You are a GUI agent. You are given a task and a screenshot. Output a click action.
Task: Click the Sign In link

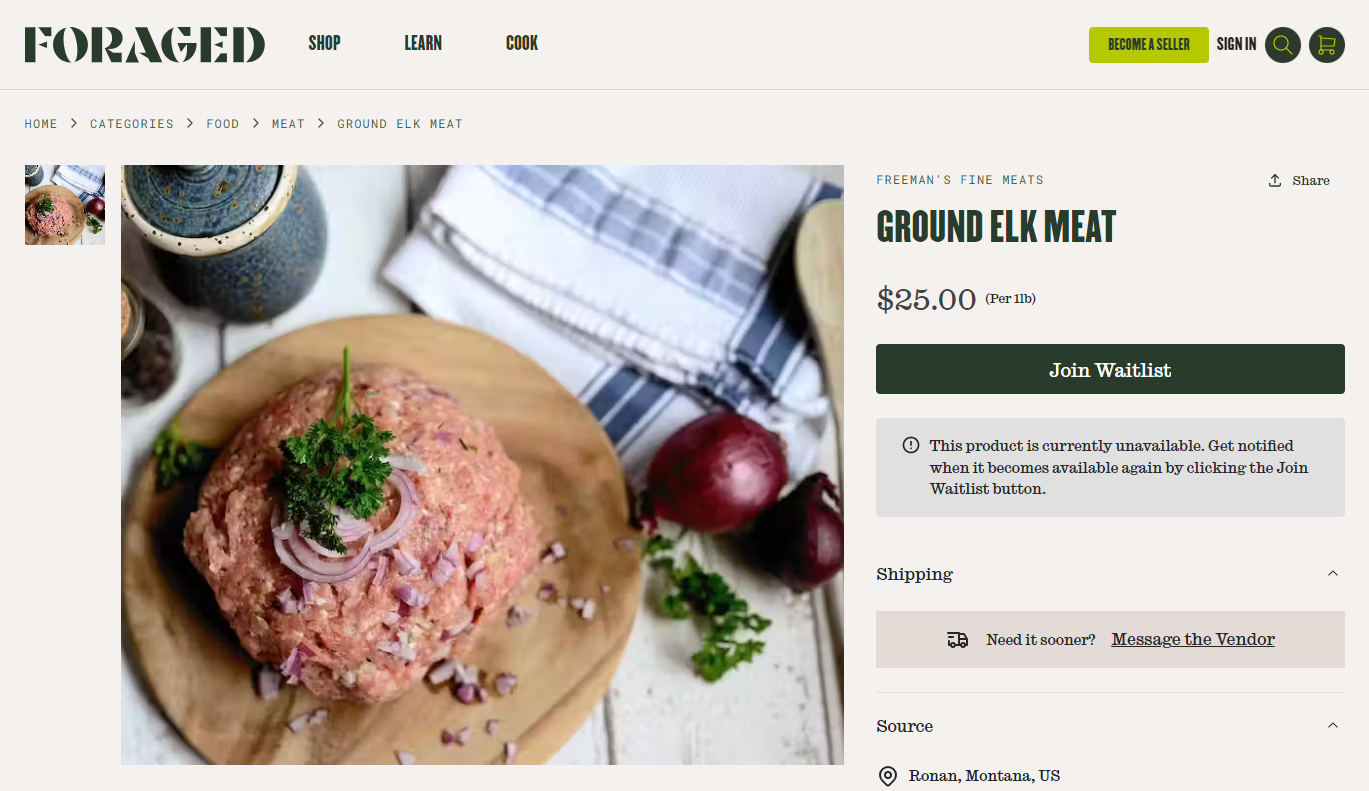click(x=1236, y=44)
